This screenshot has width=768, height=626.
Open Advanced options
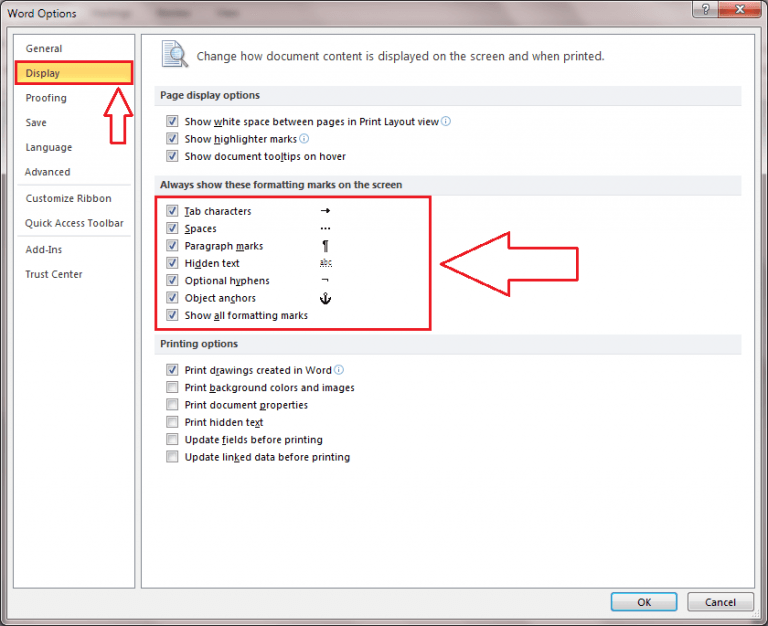tap(74, 172)
